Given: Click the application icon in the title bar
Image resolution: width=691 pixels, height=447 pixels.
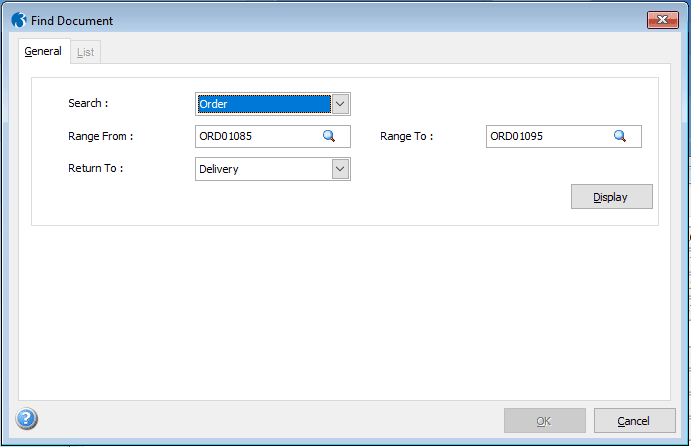Looking at the screenshot, I should pos(19,20).
